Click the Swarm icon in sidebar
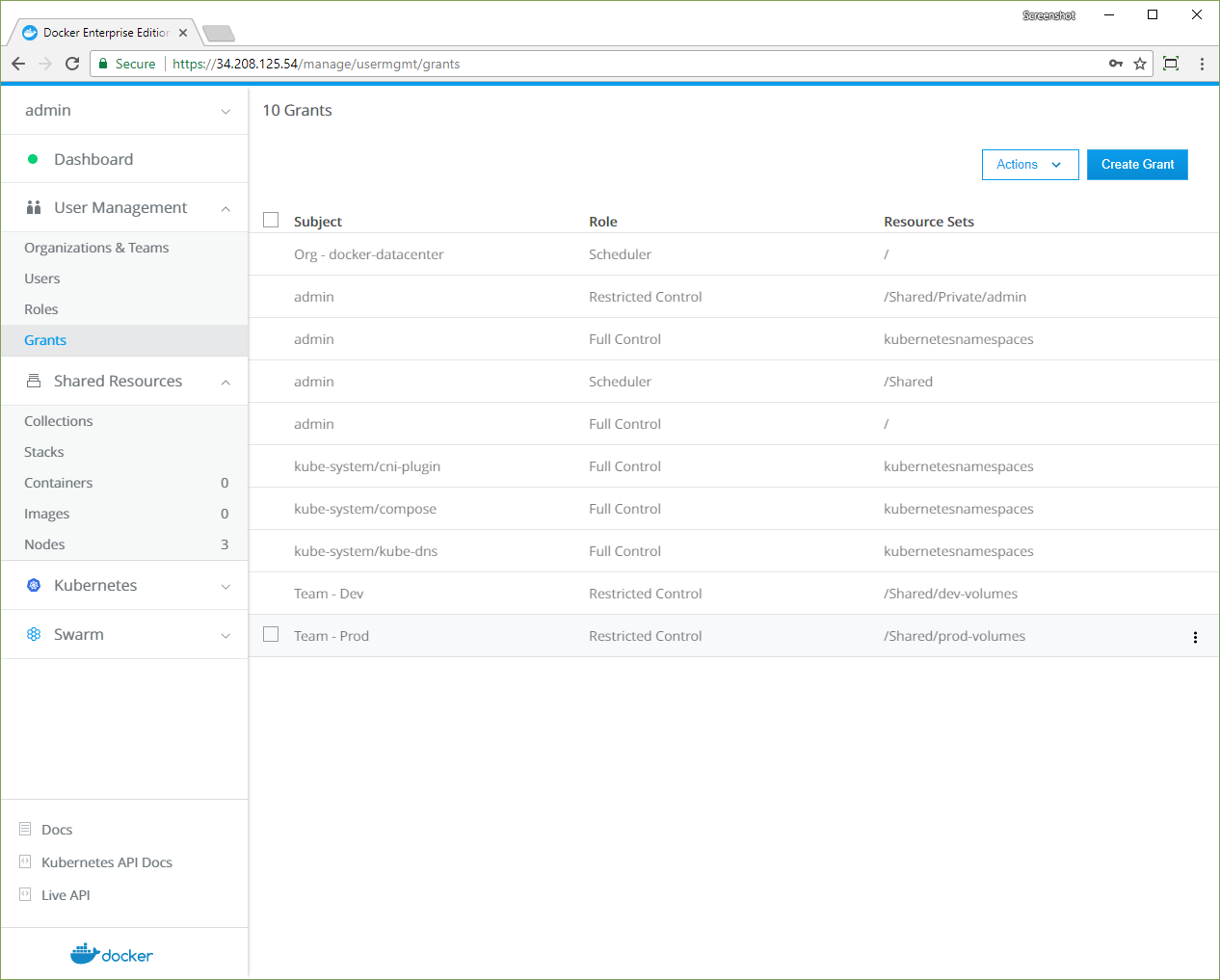The height and width of the screenshot is (980, 1220). [x=34, y=634]
